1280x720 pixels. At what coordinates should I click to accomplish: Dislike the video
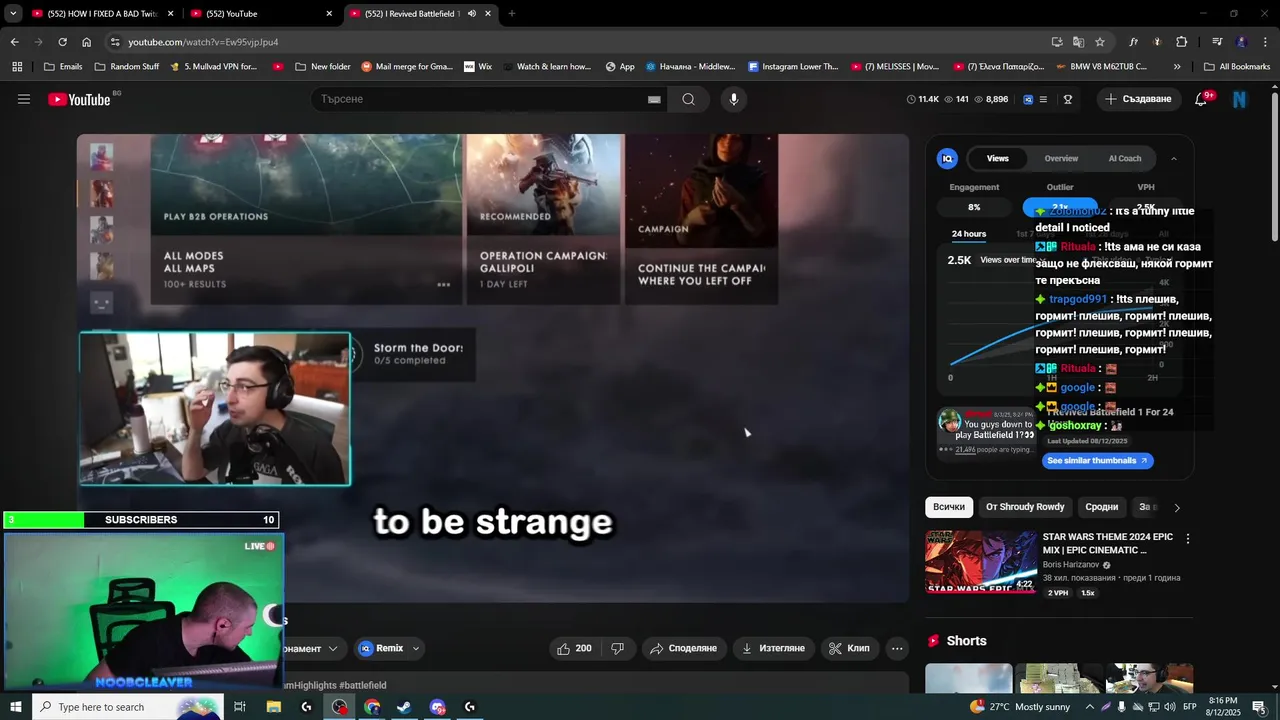pos(617,648)
